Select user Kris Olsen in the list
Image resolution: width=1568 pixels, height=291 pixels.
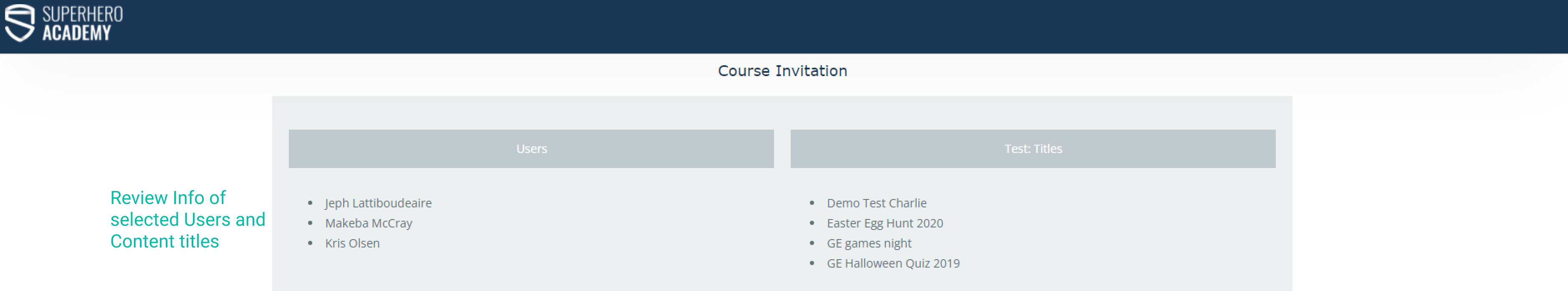[352, 243]
